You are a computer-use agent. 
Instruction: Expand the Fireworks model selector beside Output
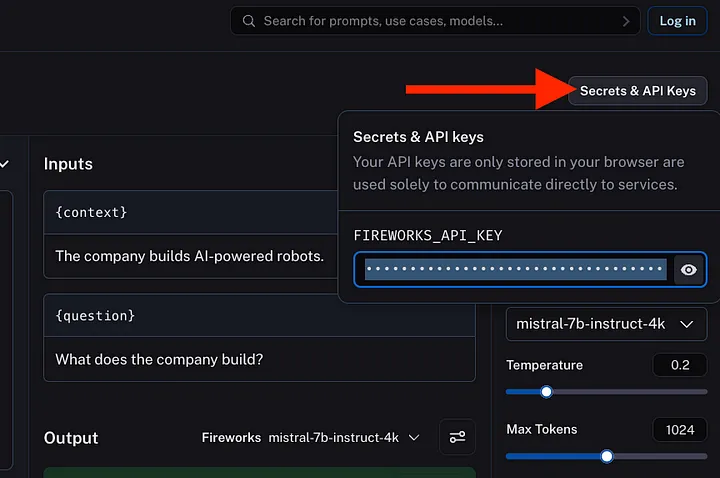[310, 437]
